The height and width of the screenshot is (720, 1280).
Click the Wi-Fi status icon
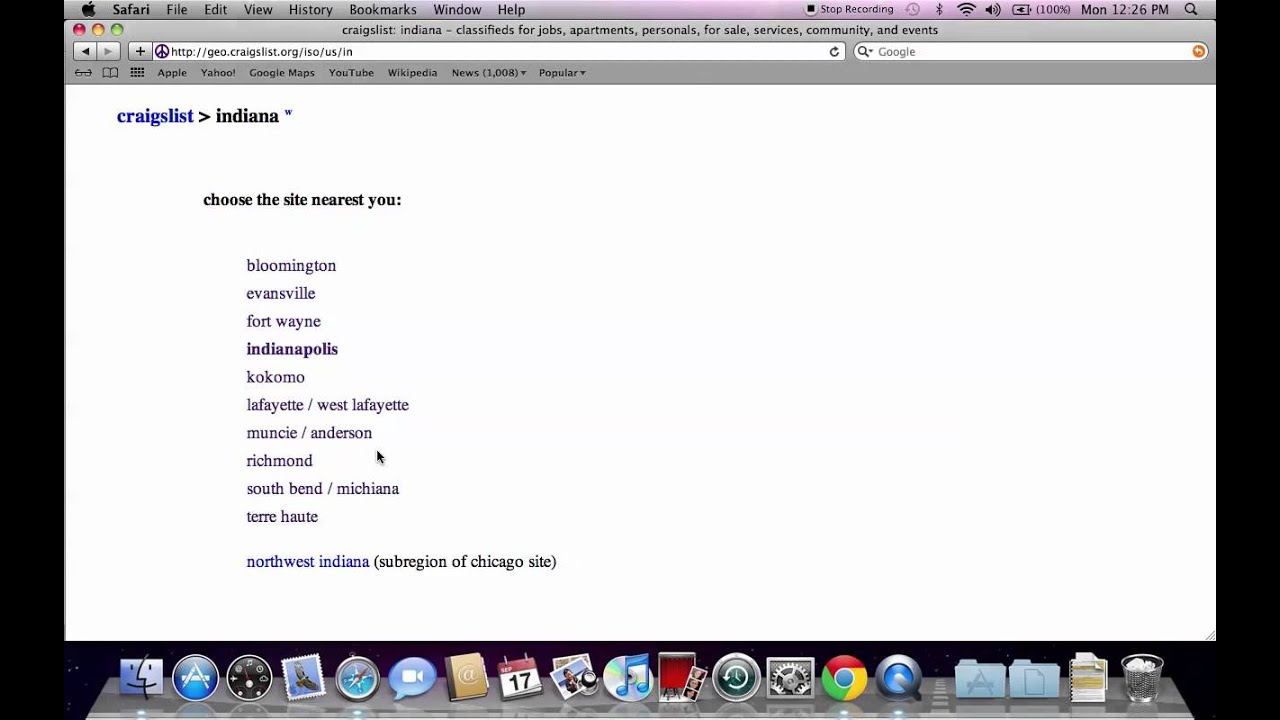[x=966, y=10]
